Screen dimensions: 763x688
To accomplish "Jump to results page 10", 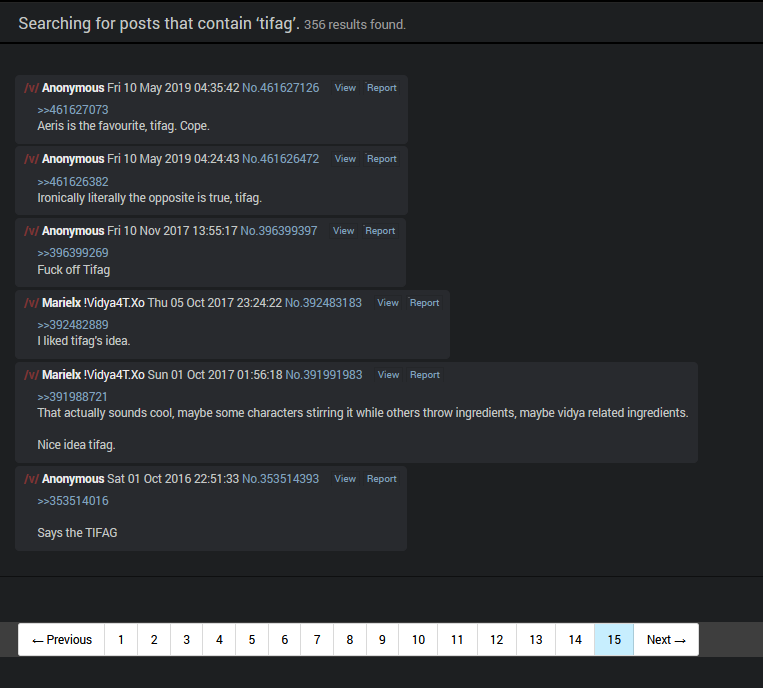I will point(418,640).
